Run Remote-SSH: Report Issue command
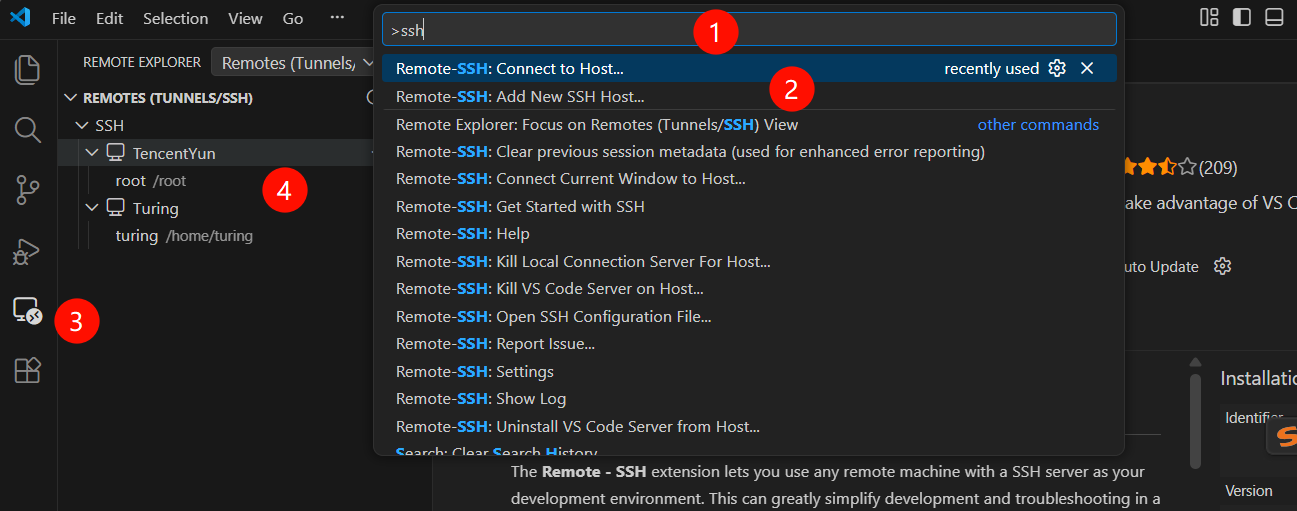Image resolution: width=1297 pixels, height=511 pixels. [749, 344]
